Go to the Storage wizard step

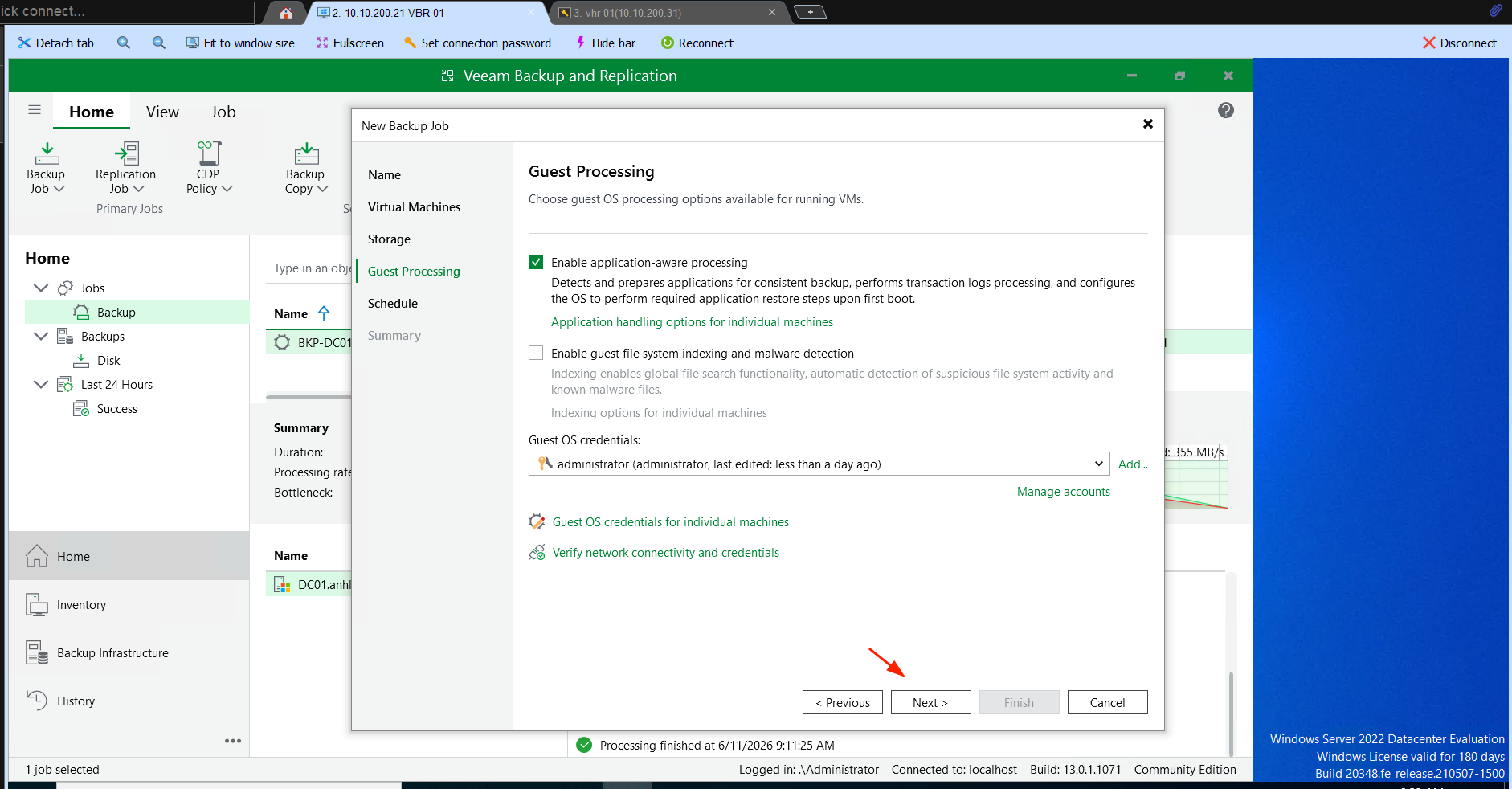pyautogui.click(x=389, y=239)
